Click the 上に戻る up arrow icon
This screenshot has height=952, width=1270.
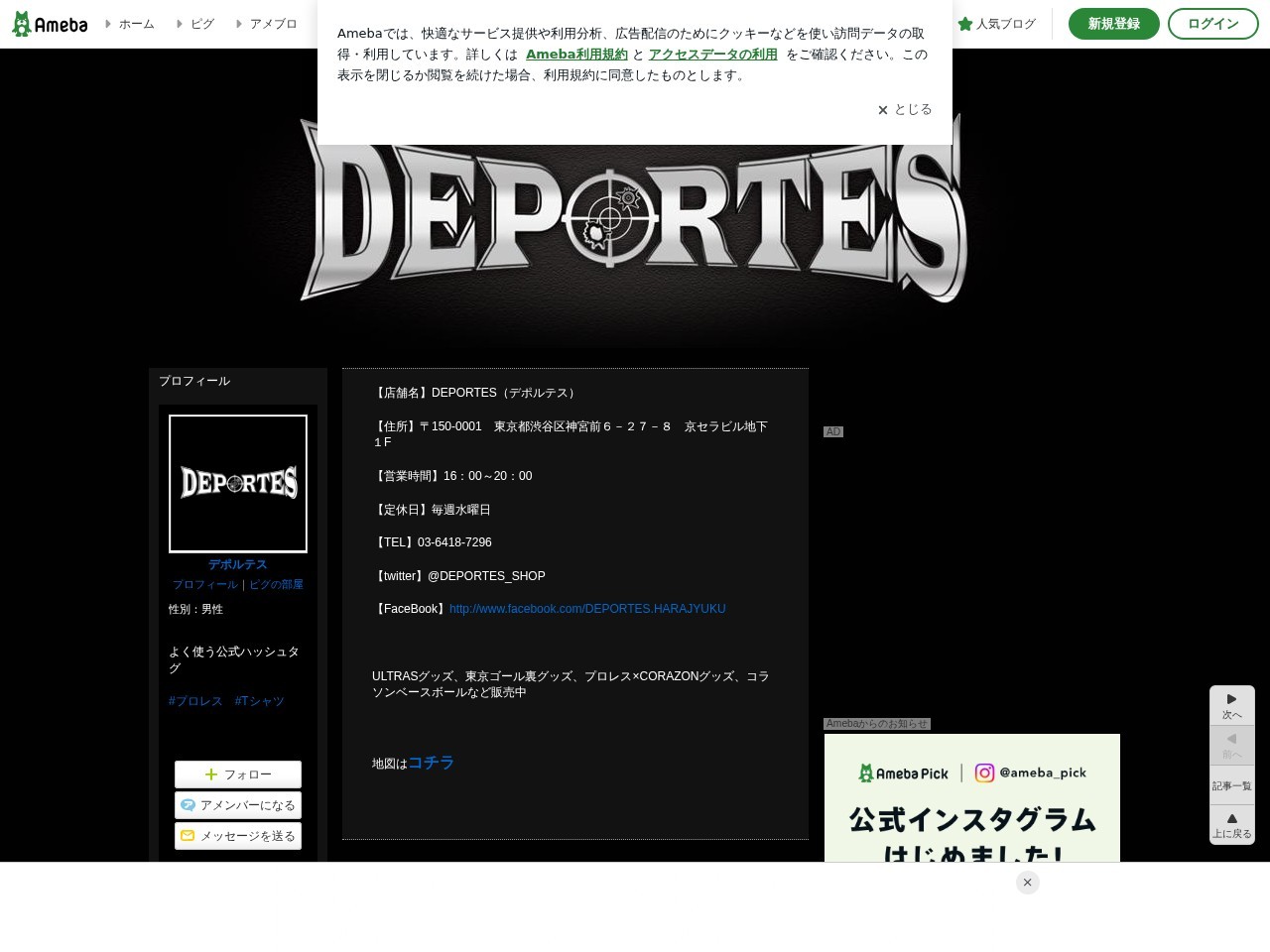coord(1232,819)
